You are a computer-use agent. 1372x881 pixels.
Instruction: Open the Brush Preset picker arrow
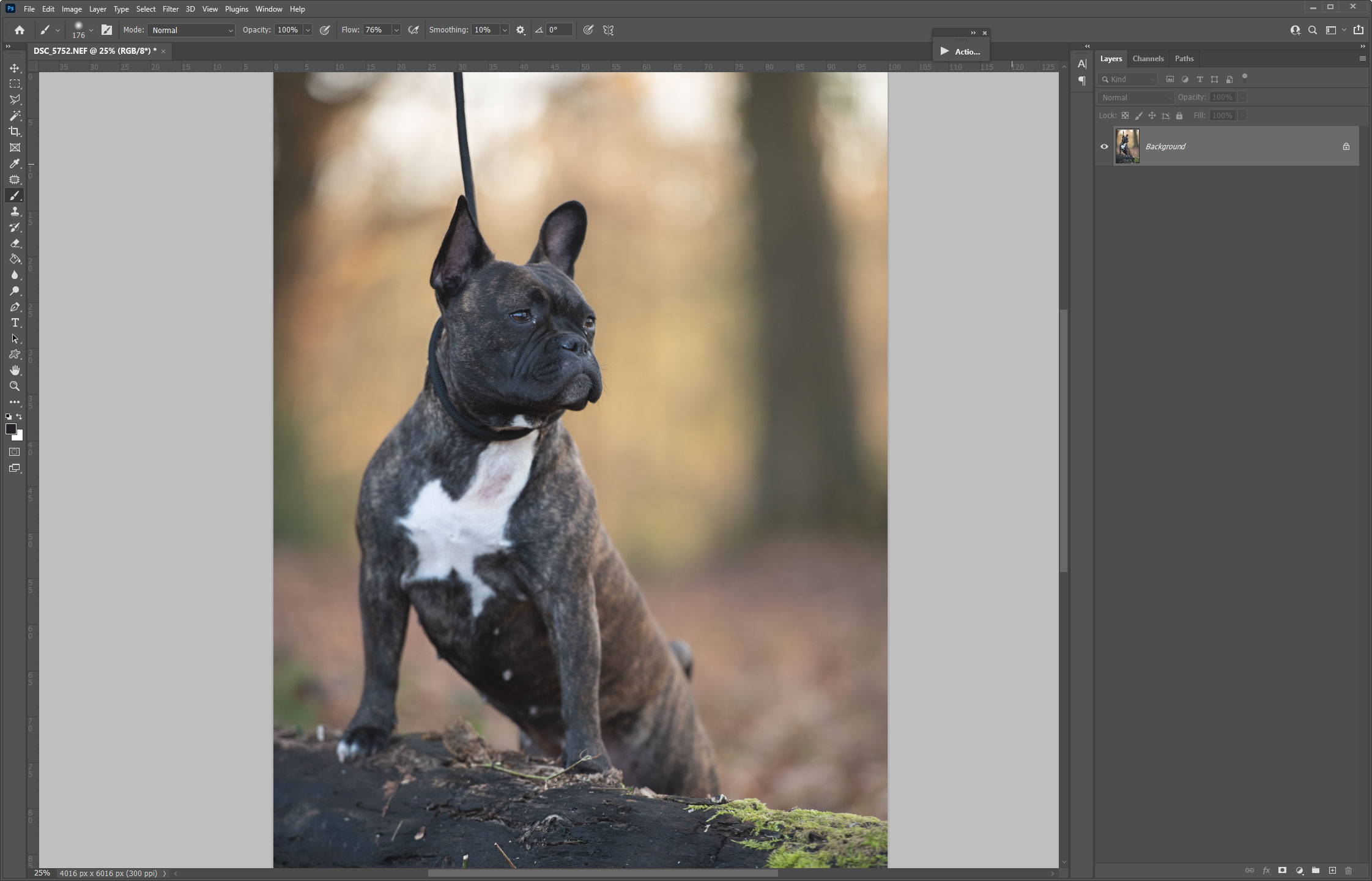point(91,30)
